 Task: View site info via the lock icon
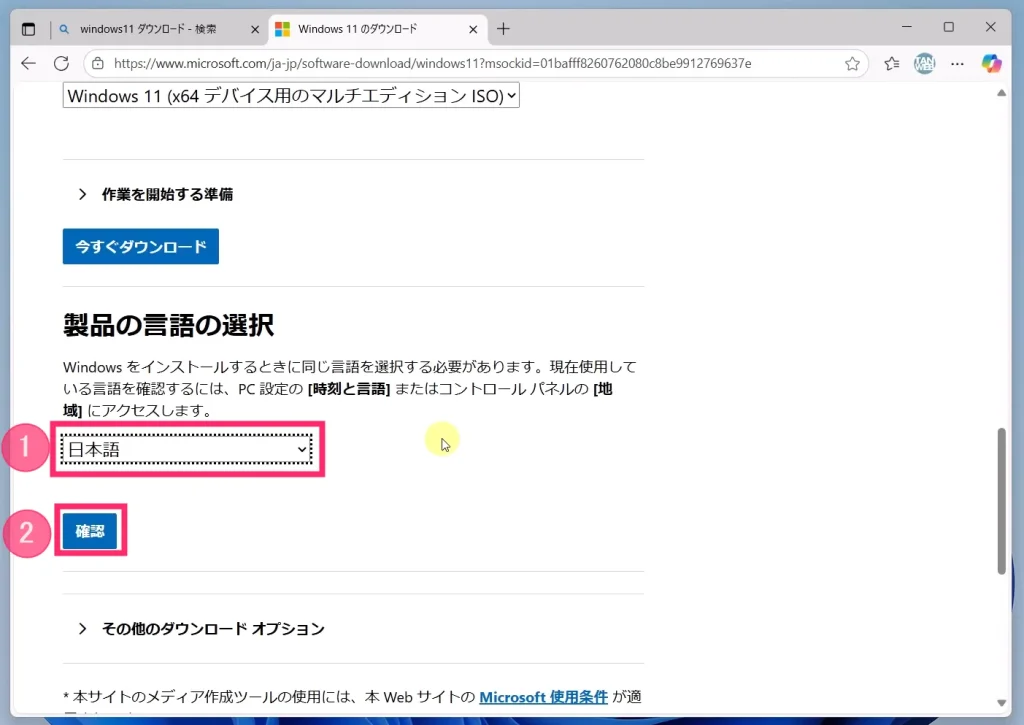point(97,63)
